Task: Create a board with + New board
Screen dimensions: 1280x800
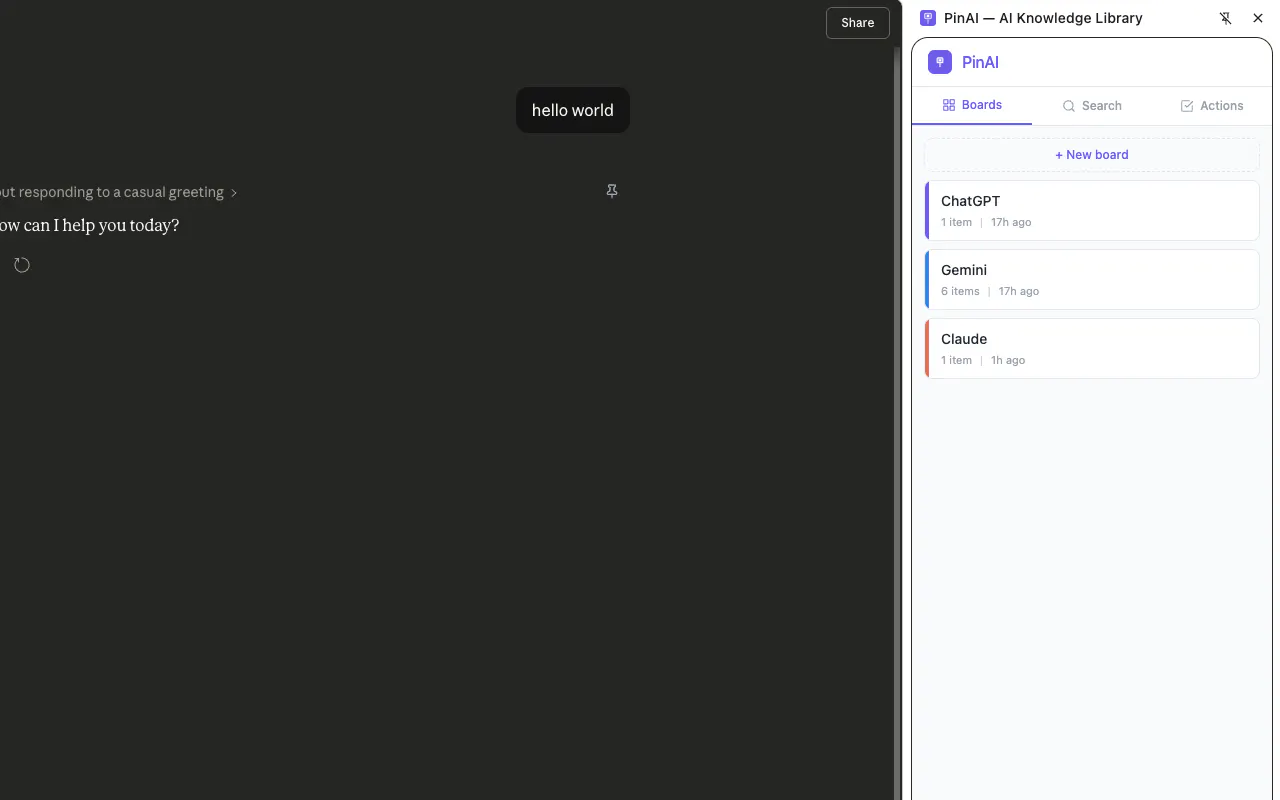Action: pyautogui.click(x=1092, y=155)
